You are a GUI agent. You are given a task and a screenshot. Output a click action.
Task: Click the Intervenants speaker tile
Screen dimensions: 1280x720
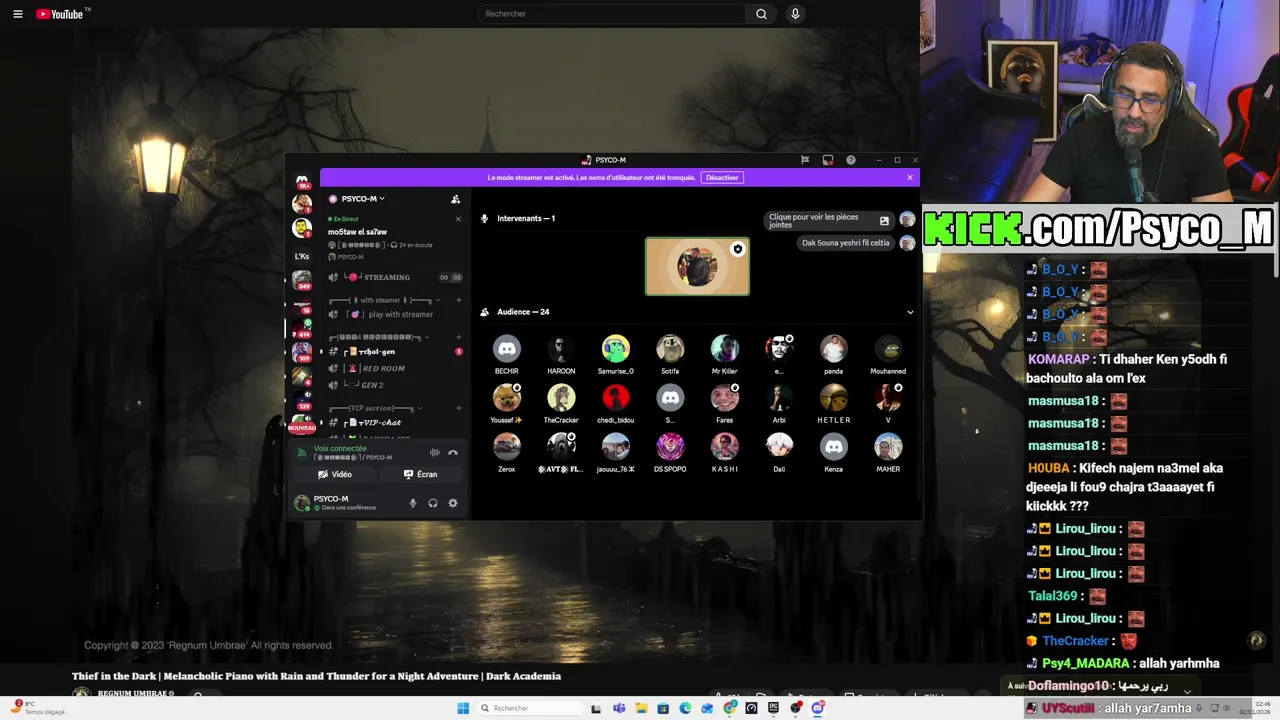(697, 266)
